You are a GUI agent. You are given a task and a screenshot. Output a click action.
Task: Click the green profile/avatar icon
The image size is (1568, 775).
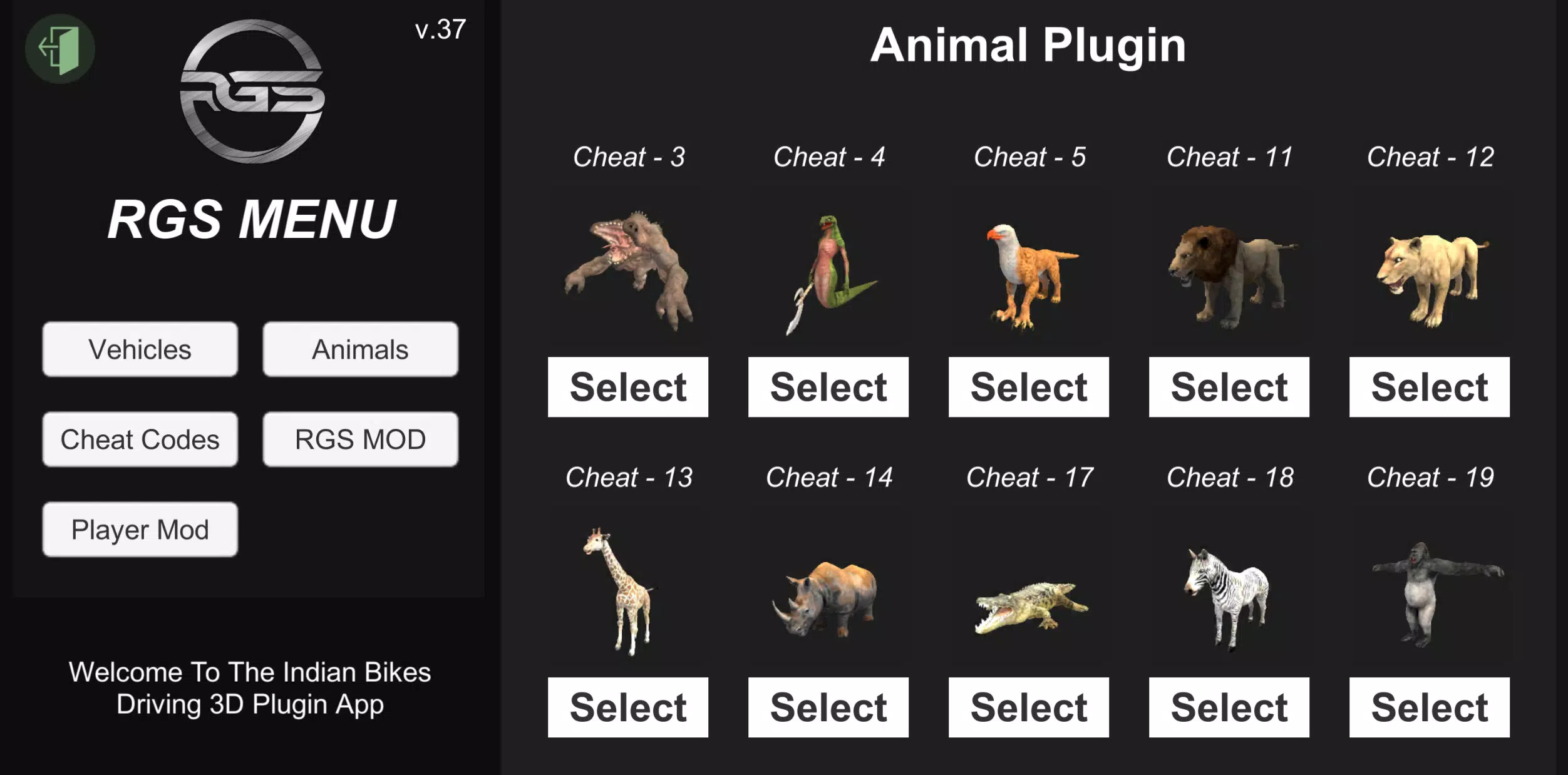58,46
